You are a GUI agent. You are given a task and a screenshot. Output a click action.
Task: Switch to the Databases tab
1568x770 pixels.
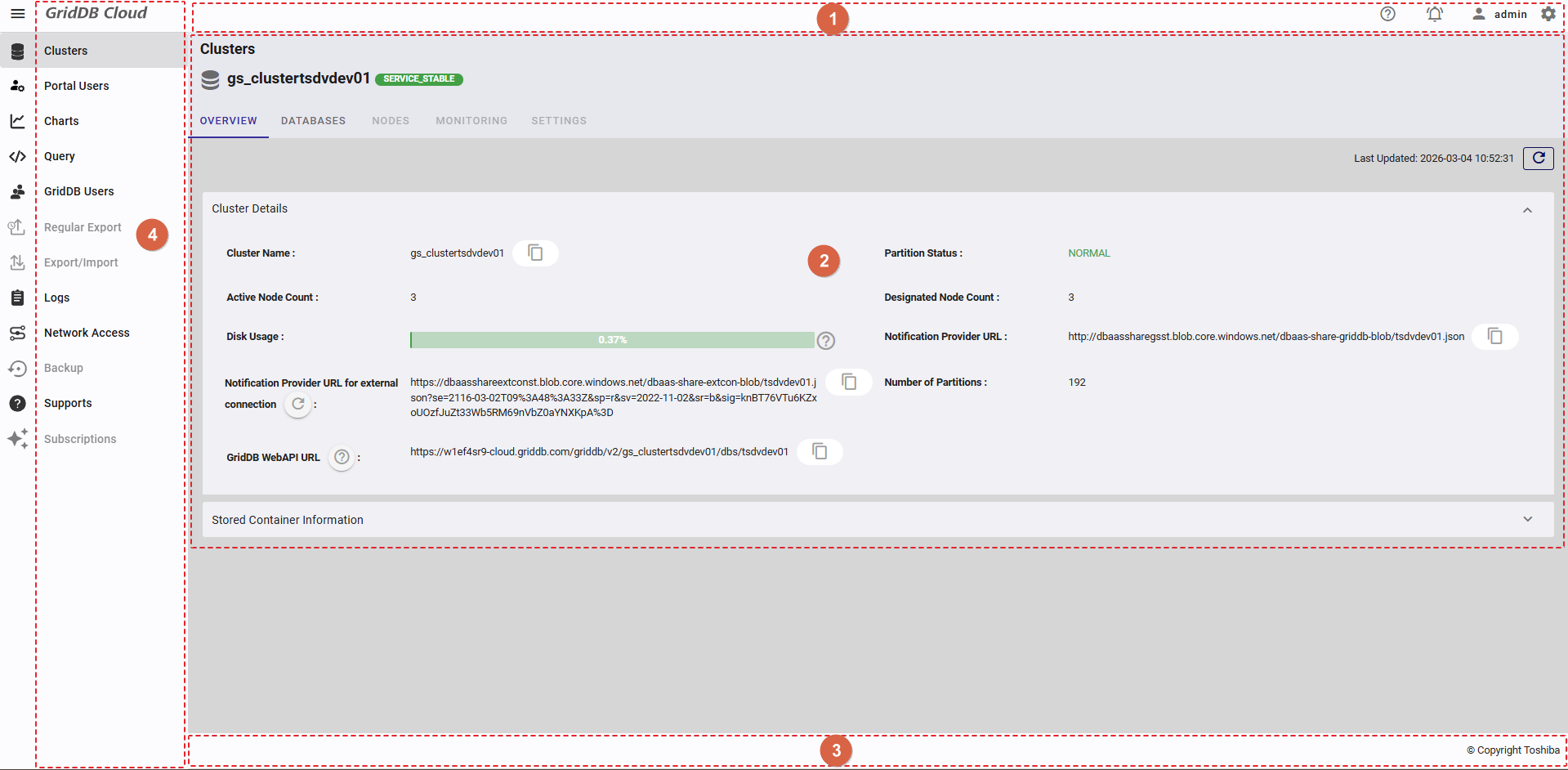point(314,121)
